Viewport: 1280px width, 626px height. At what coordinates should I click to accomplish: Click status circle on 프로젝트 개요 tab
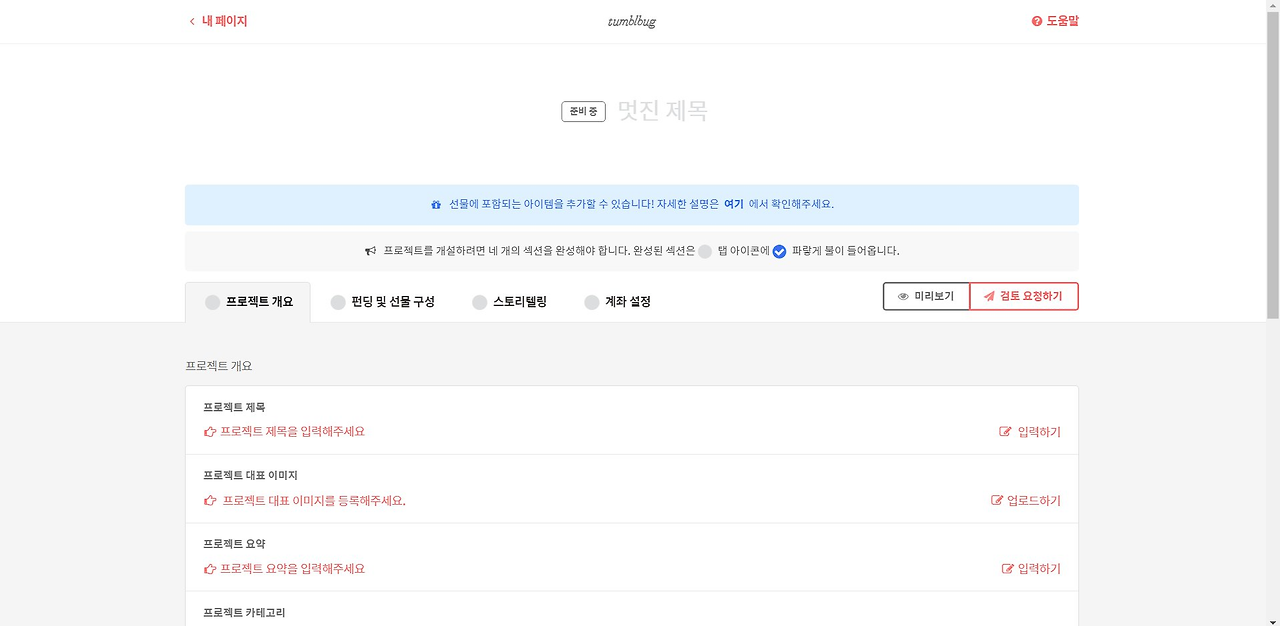[x=212, y=302]
